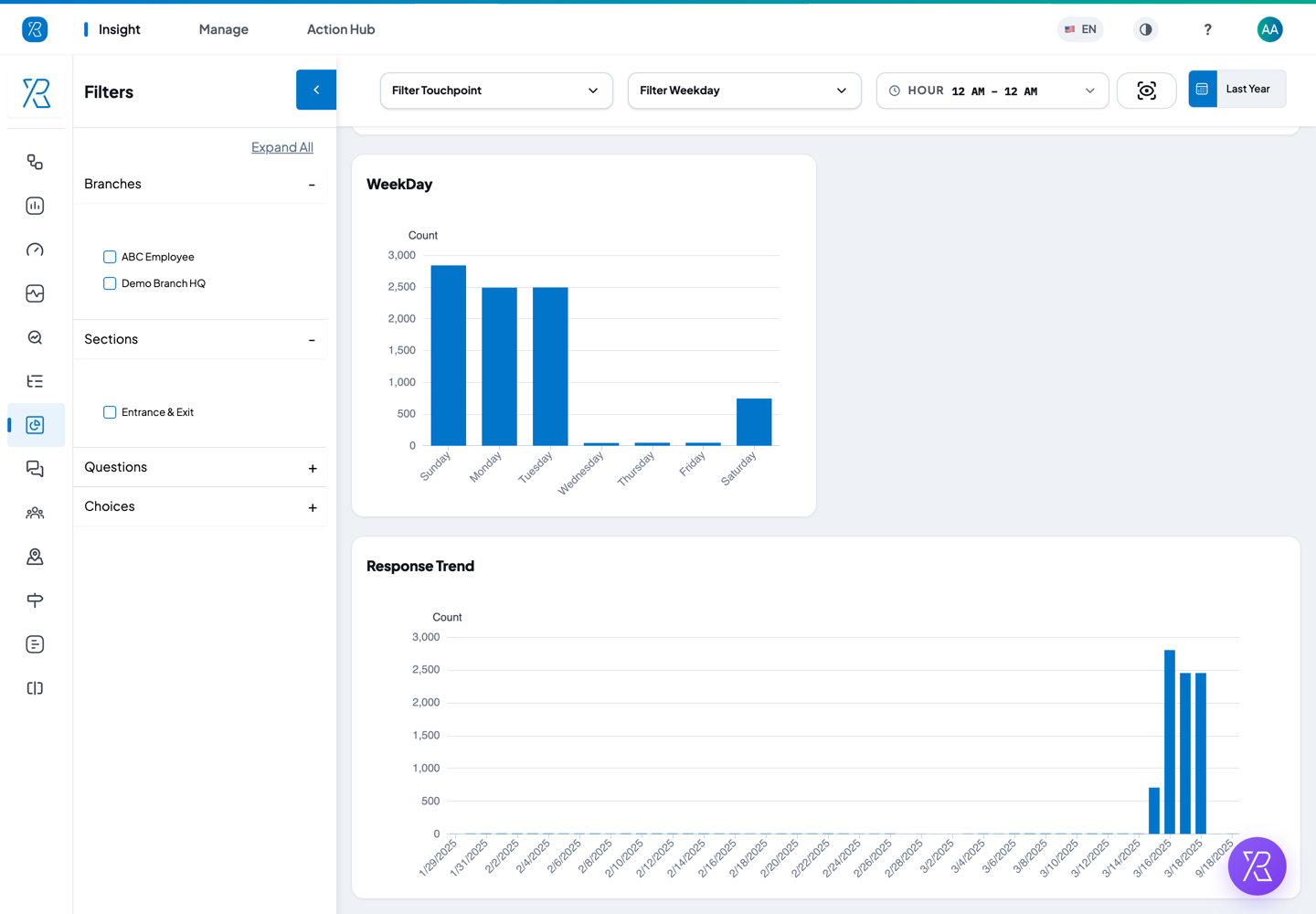Expand the Questions filter section
The width and height of the screenshot is (1316, 914).
(x=313, y=468)
